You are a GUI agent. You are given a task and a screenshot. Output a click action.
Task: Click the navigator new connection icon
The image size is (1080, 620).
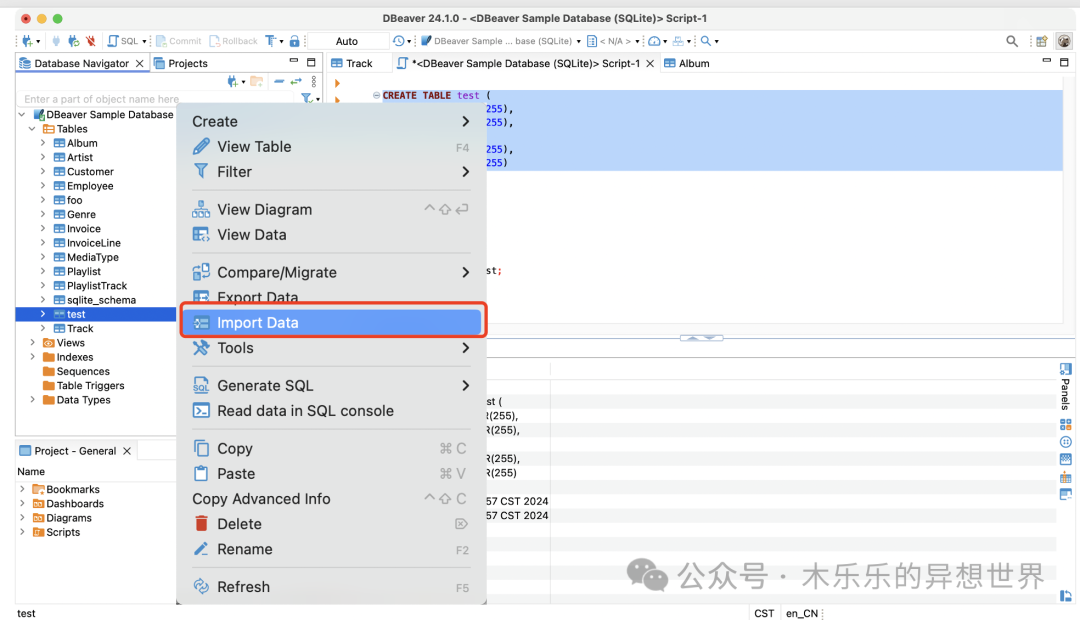tap(233, 82)
